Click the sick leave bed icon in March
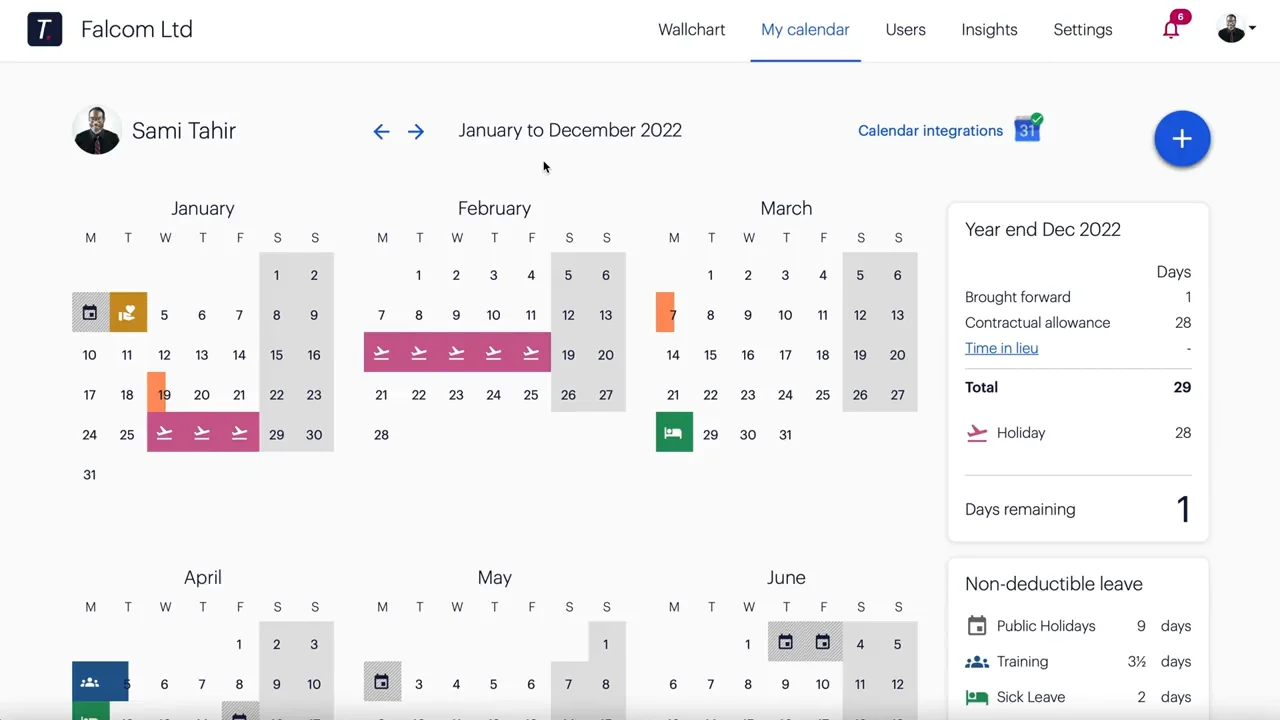The width and height of the screenshot is (1280, 720). pos(674,433)
